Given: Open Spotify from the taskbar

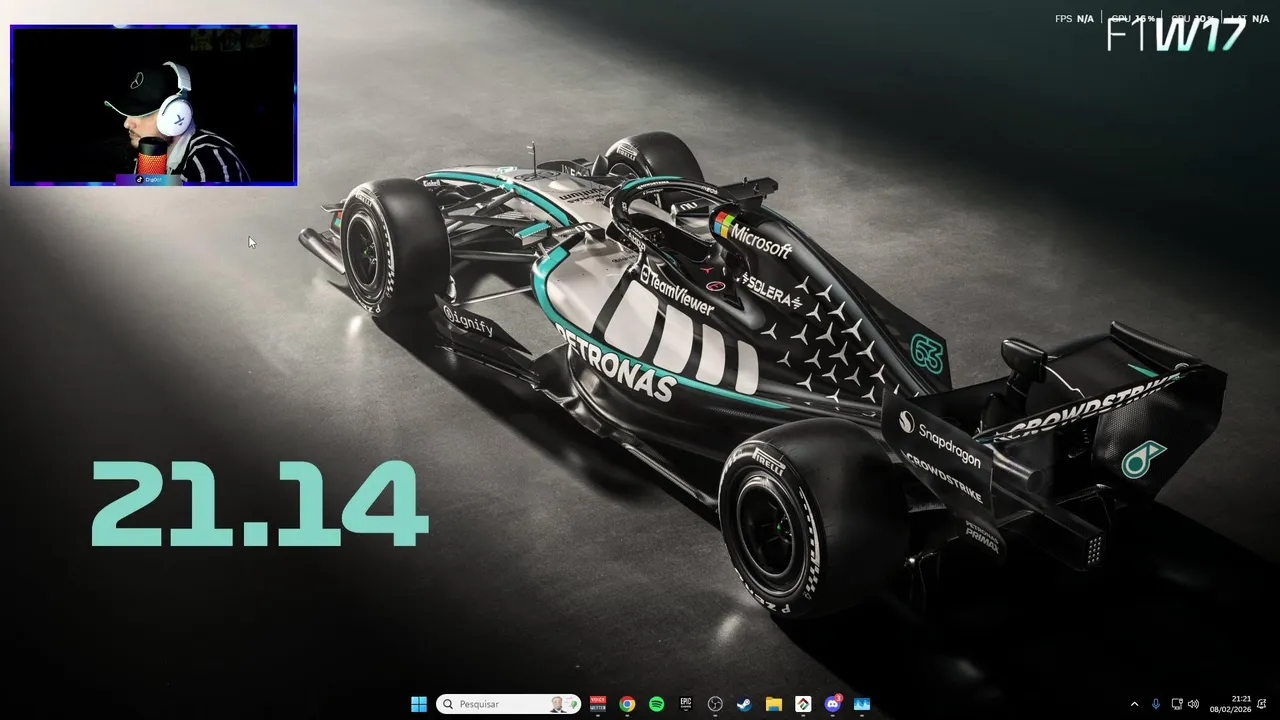Looking at the screenshot, I should click(656, 704).
